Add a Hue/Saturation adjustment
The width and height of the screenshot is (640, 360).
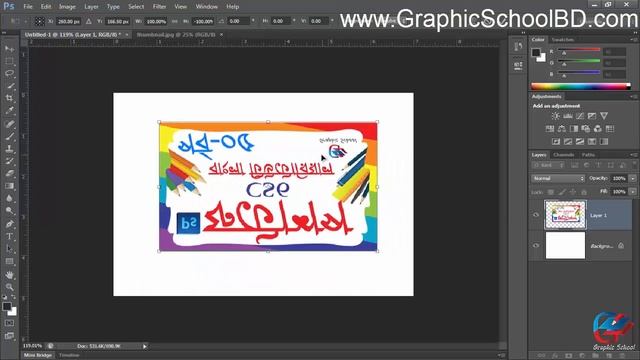[x=550, y=129]
